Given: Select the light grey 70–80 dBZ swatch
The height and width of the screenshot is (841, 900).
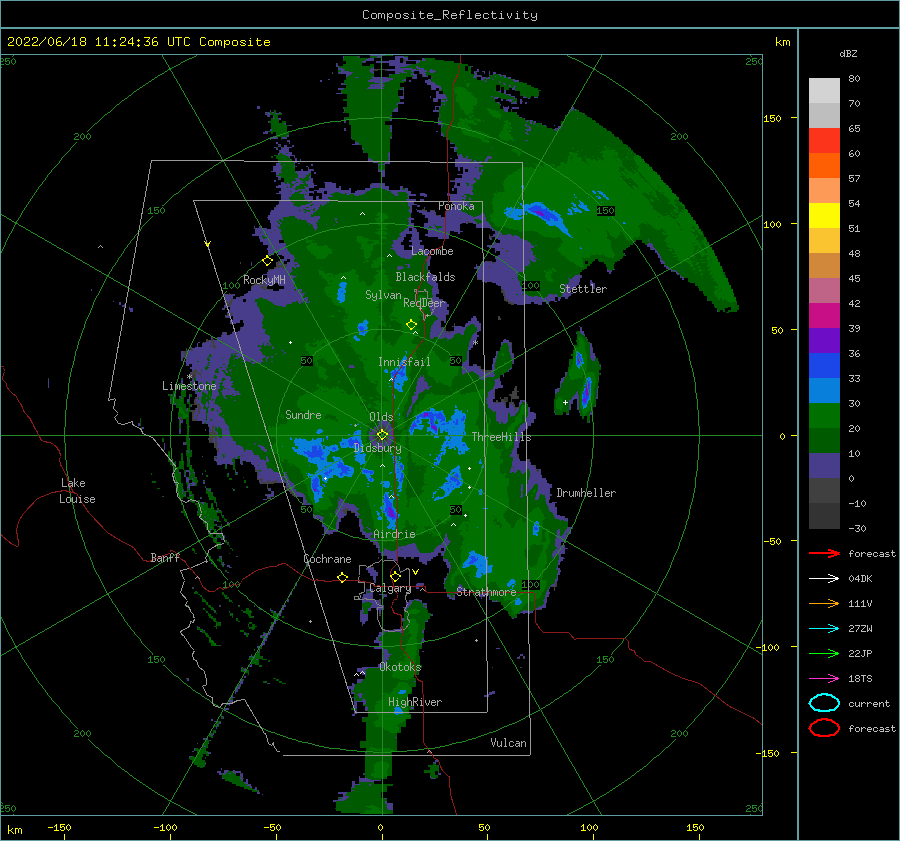Looking at the screenshot, I should click(824, 91).
